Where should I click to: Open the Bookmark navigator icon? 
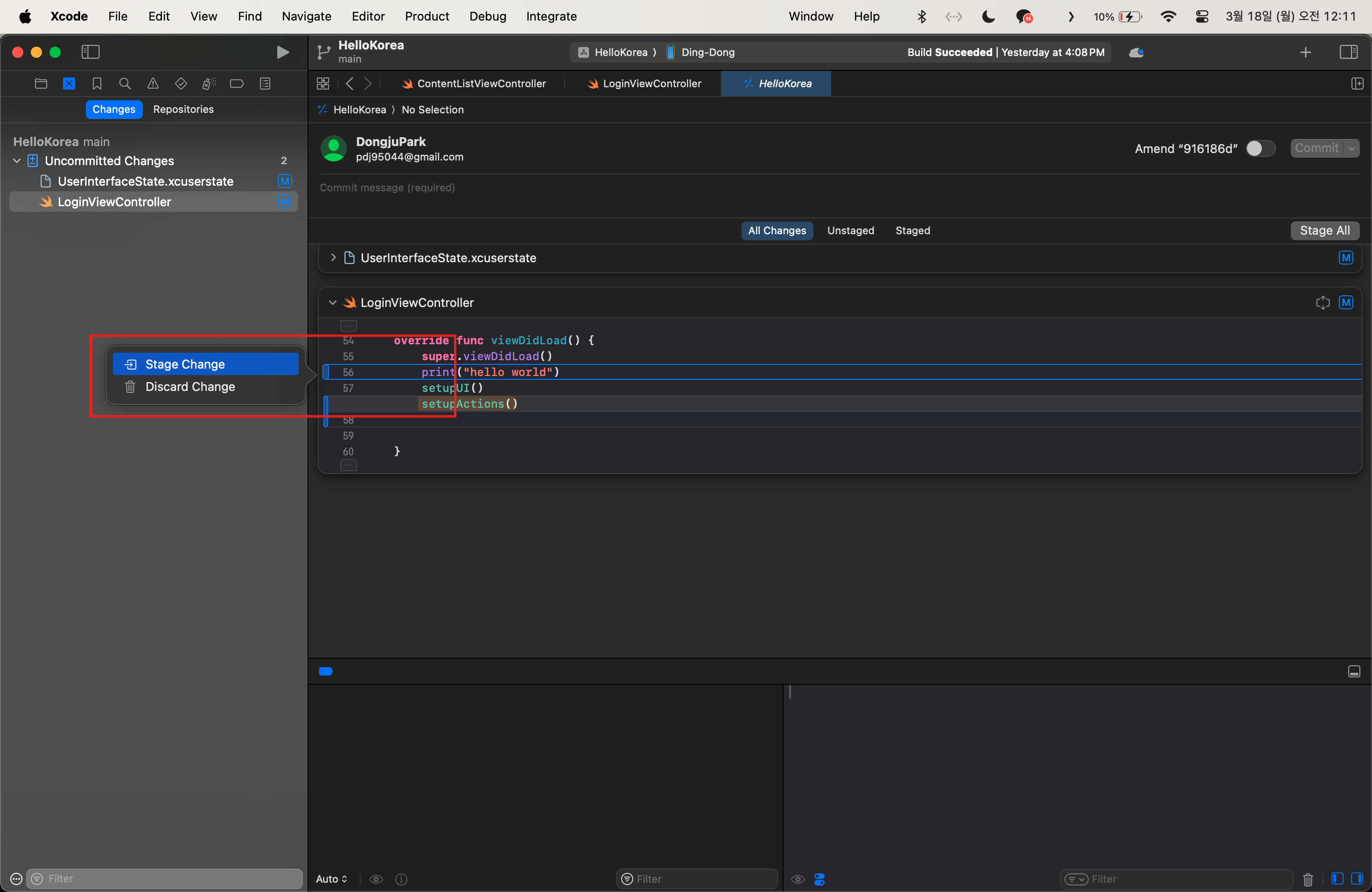click(97, 84)
